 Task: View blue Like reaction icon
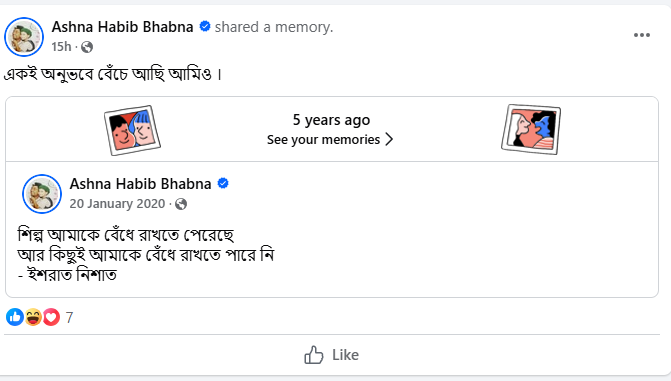[x=15, y=317]
